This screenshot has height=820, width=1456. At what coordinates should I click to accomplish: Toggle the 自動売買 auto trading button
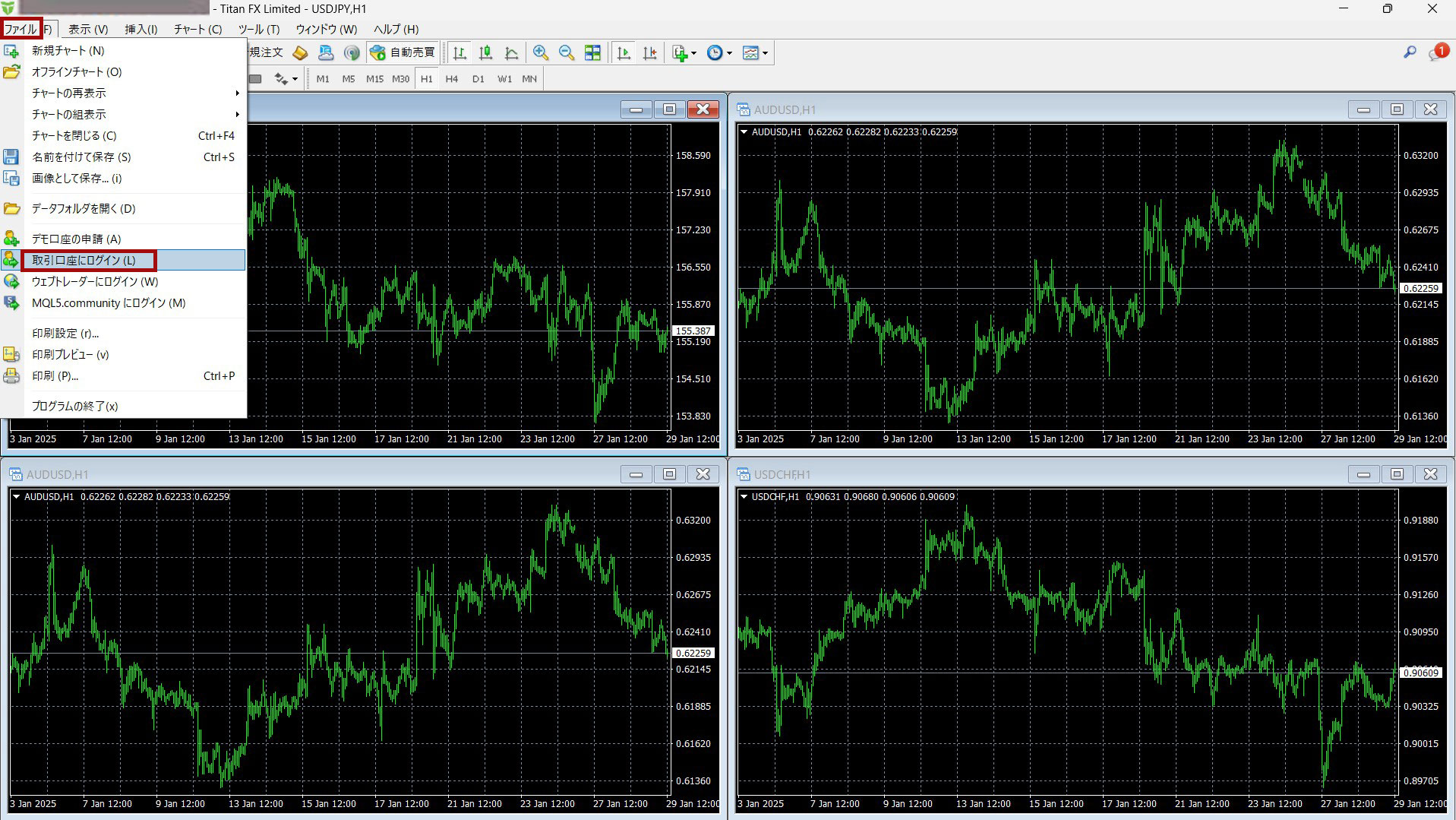403,52
